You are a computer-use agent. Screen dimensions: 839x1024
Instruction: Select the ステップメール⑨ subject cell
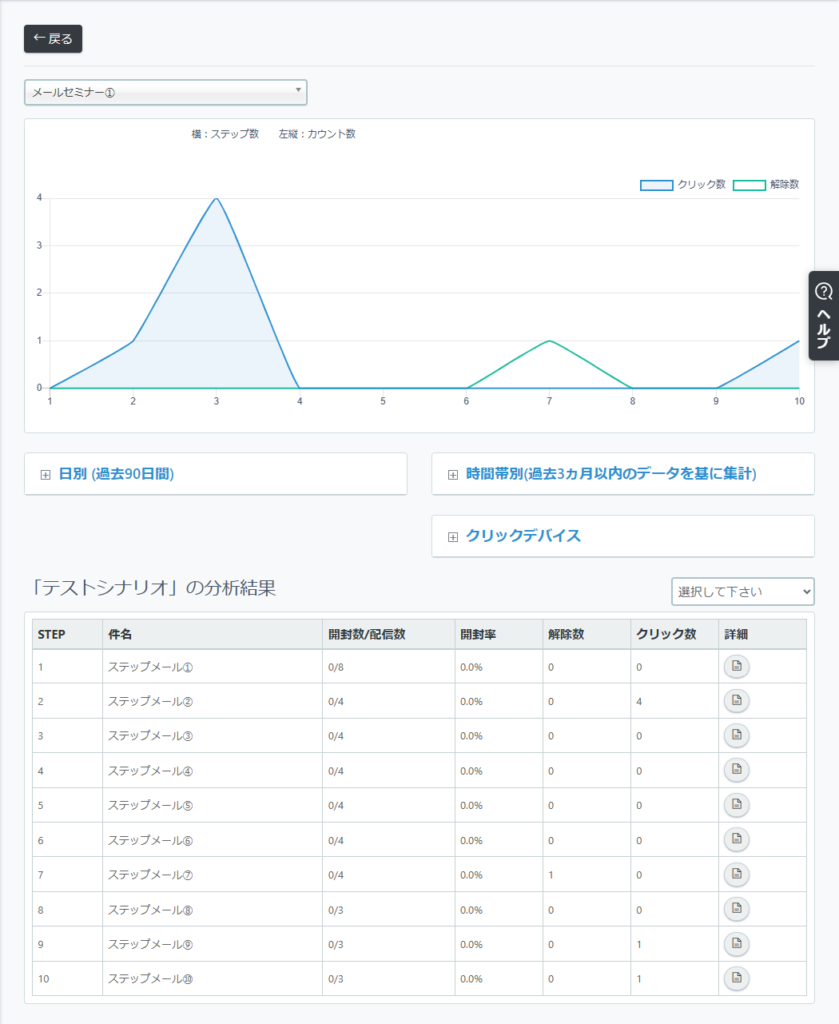click(212, 944)
